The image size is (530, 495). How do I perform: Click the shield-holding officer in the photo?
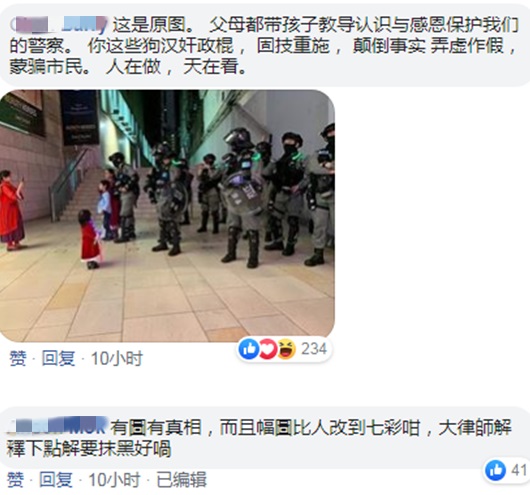(241, 198)
